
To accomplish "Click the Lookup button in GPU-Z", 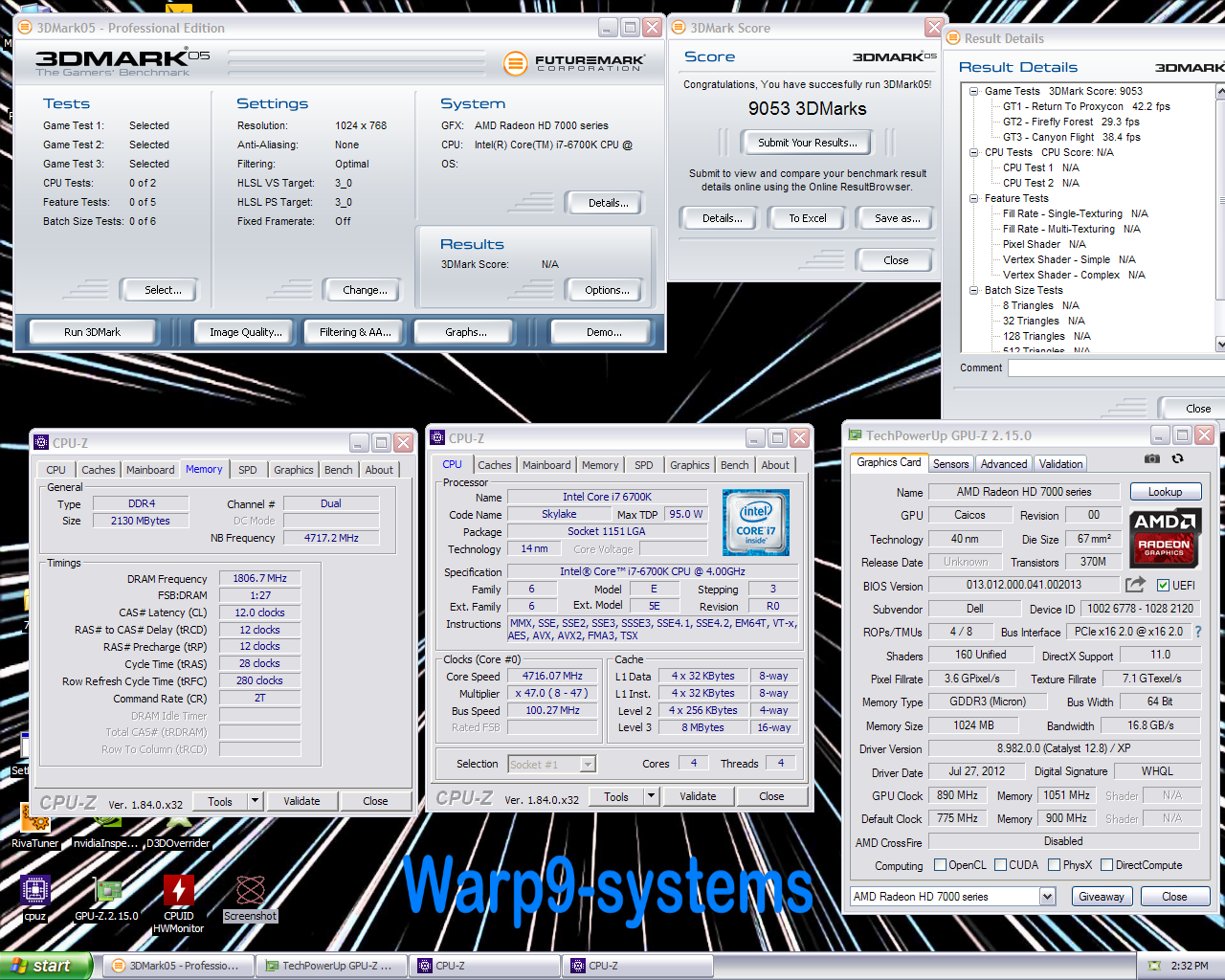I will pos(1165,492).
